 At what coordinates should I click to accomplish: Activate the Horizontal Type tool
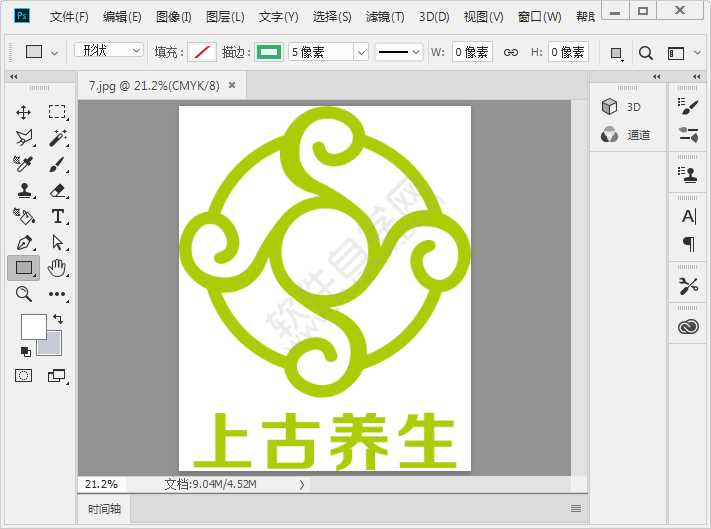(x=58, y=216)
